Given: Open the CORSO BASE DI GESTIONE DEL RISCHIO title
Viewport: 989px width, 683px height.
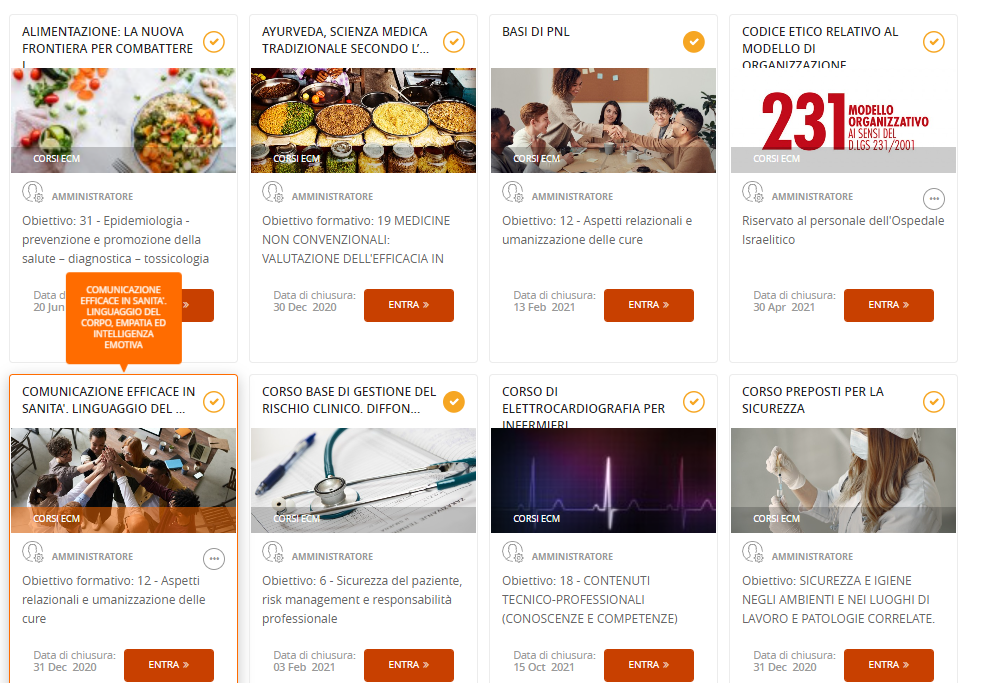Looking at the screenshot, I should (349, 400).
